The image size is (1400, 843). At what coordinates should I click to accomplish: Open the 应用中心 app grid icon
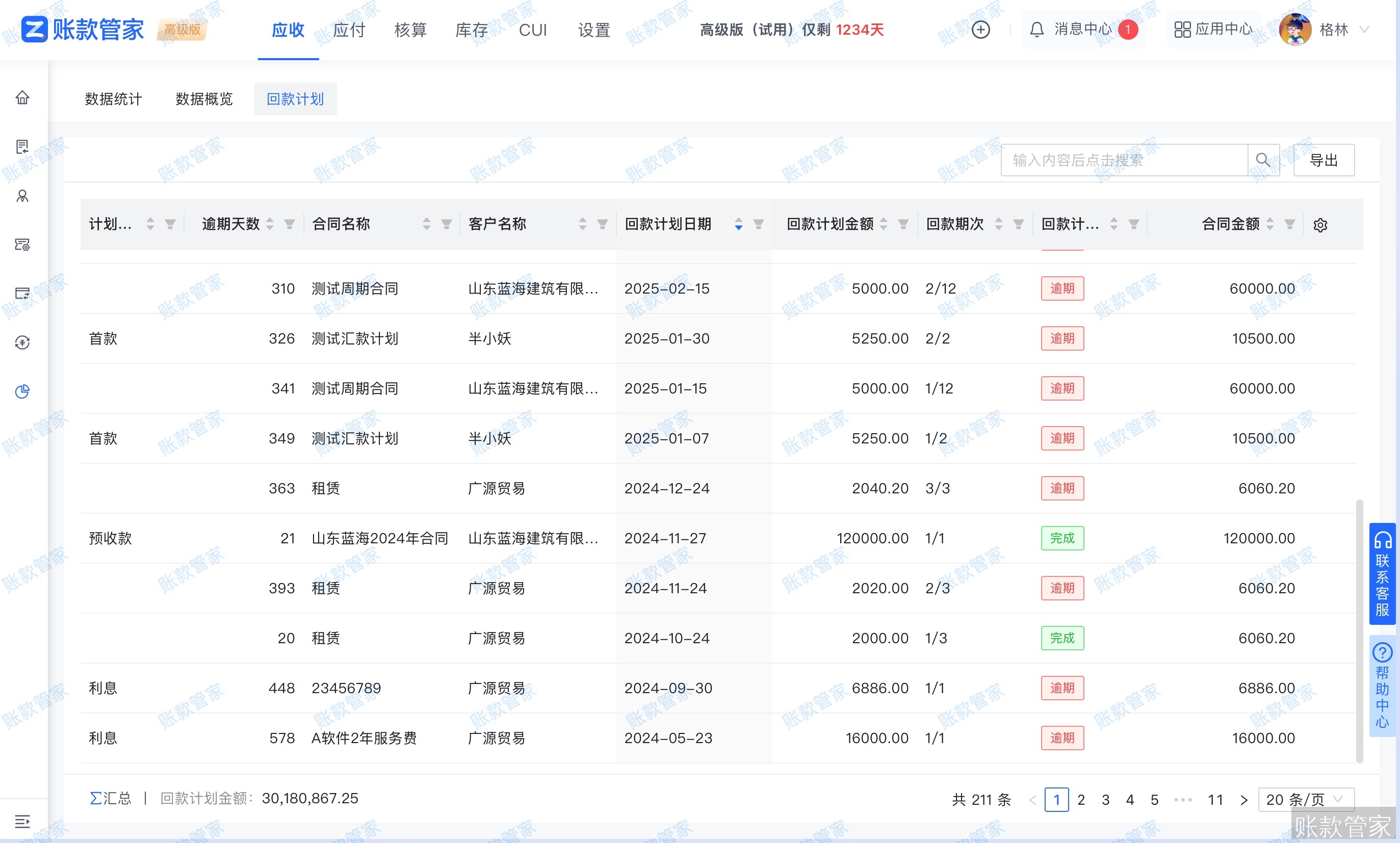point(1183,29)
